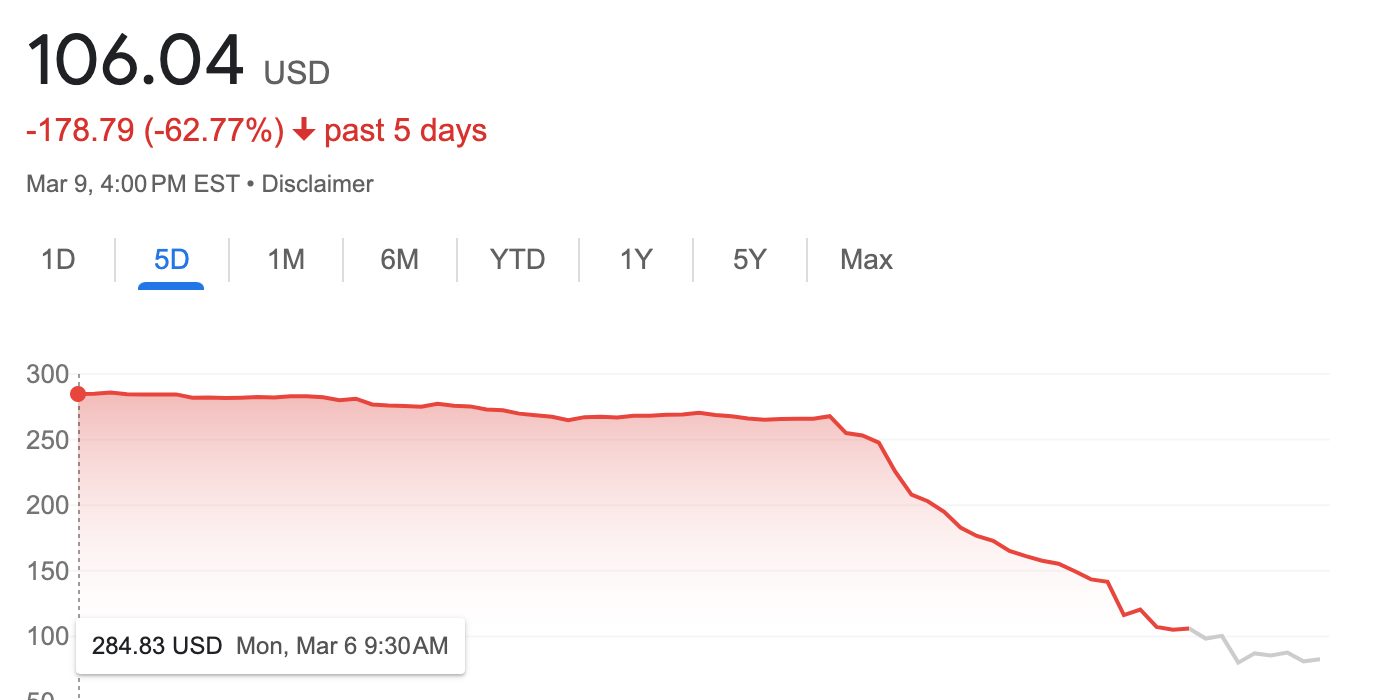The height and width of the screenshot is (700, 1400).
Task: Open the Disclaimer link
Action: pos(317,184)
